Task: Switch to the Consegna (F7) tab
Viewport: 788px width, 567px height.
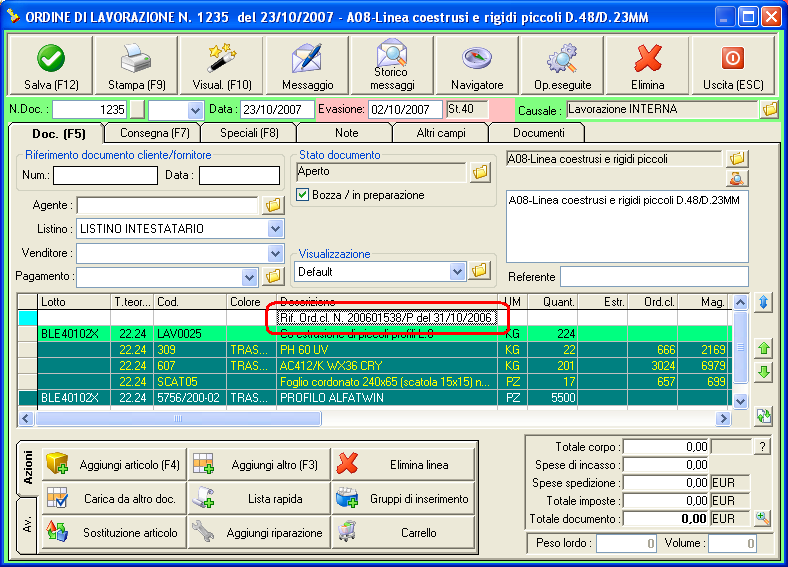Action: point(155,132)
